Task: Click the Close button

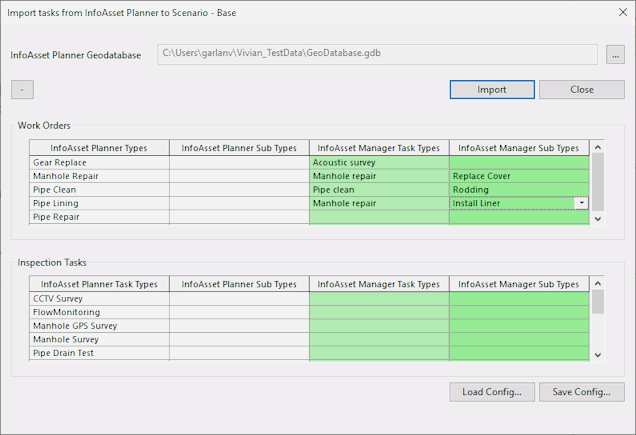Action: click(582, 89)
